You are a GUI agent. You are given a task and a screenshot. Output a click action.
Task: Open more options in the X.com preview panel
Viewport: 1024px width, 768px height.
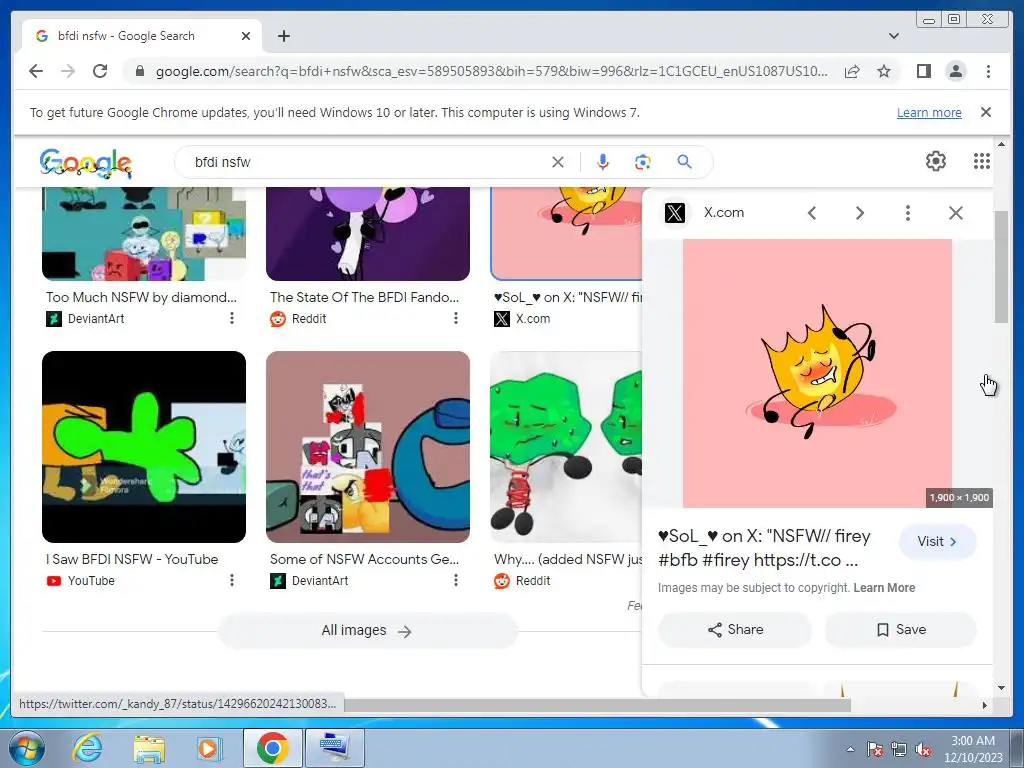[x=908, y=213]
